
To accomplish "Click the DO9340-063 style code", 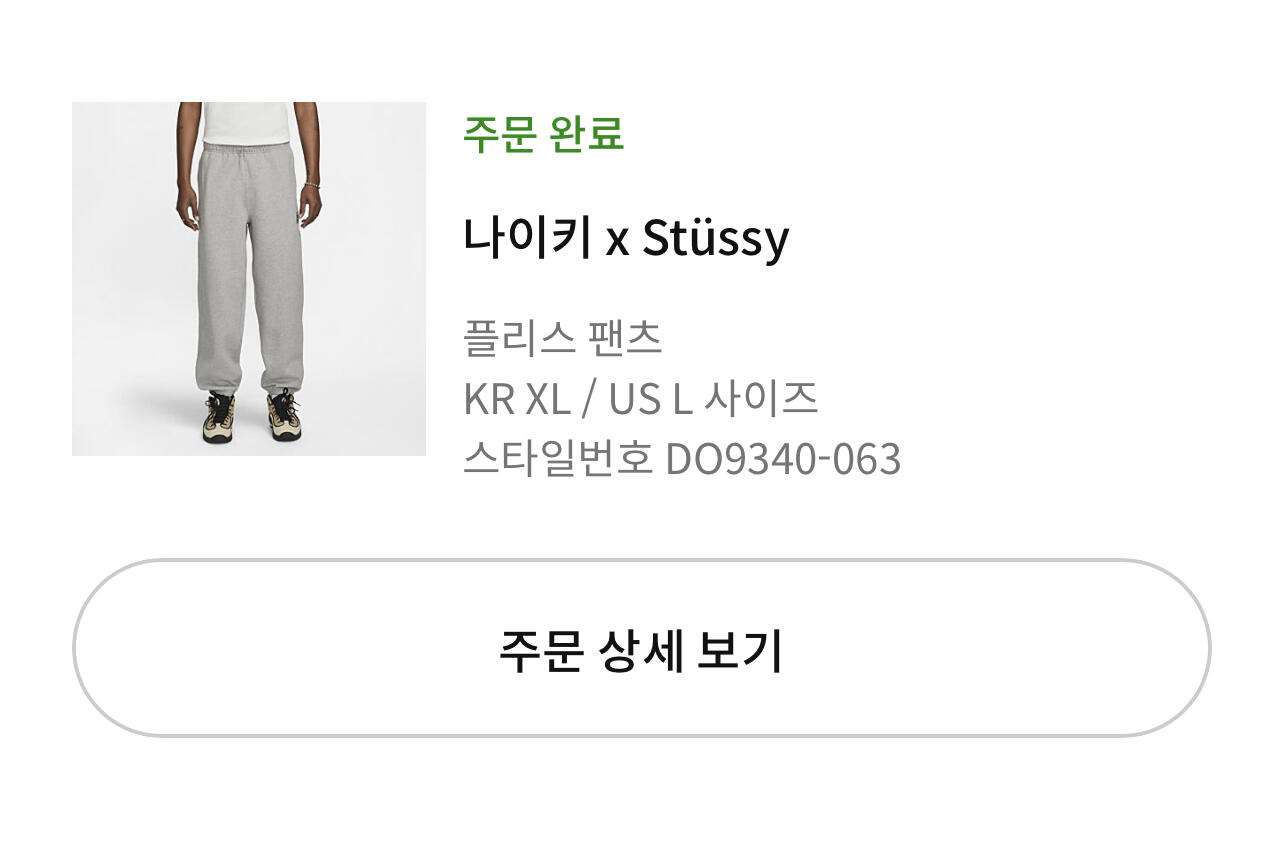I will pos(783,459).
